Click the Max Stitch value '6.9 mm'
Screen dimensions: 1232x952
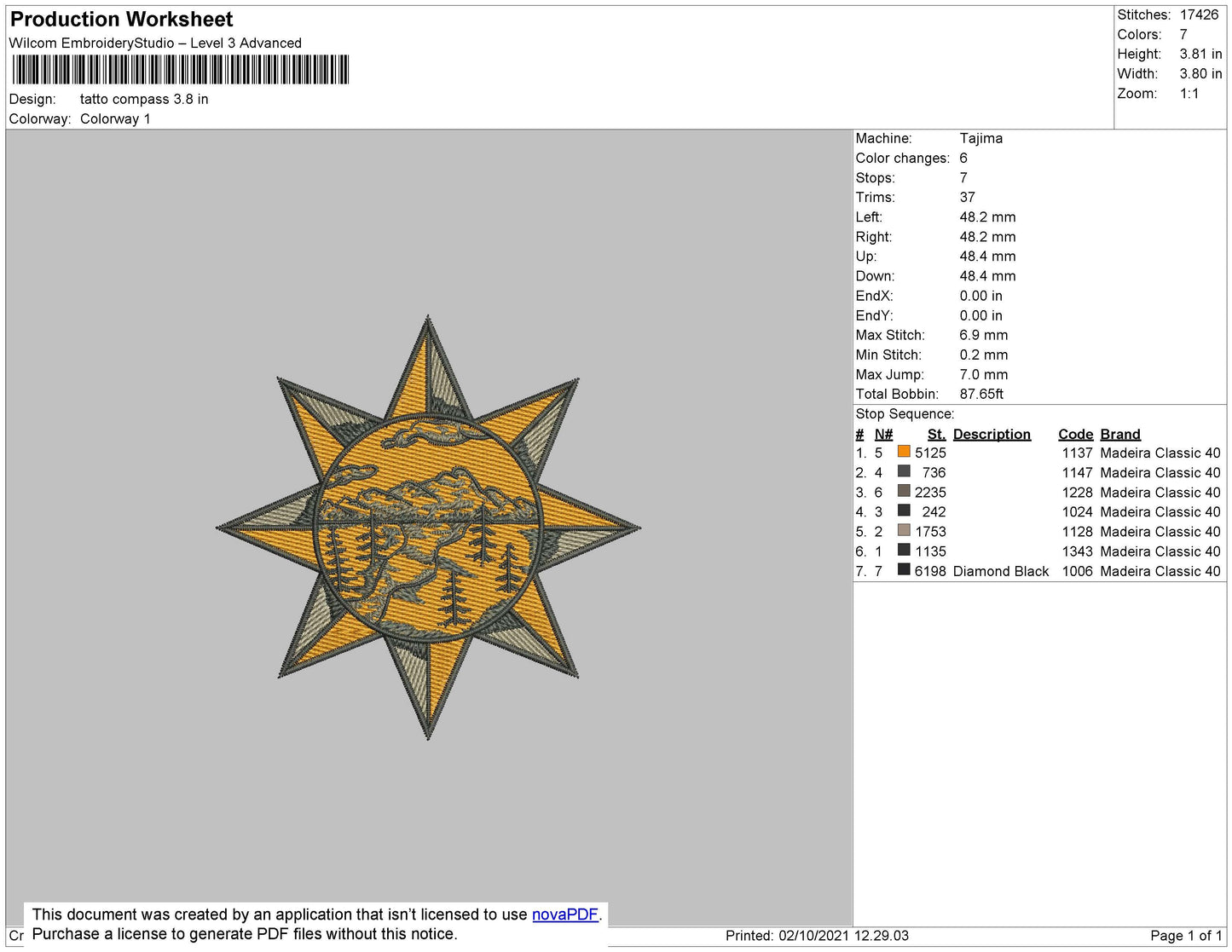984,335
